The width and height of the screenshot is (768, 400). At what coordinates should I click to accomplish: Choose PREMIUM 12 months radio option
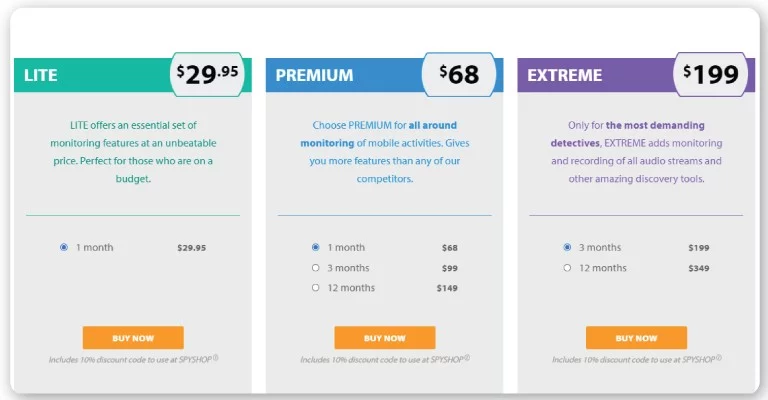click(x=315, y=288)
